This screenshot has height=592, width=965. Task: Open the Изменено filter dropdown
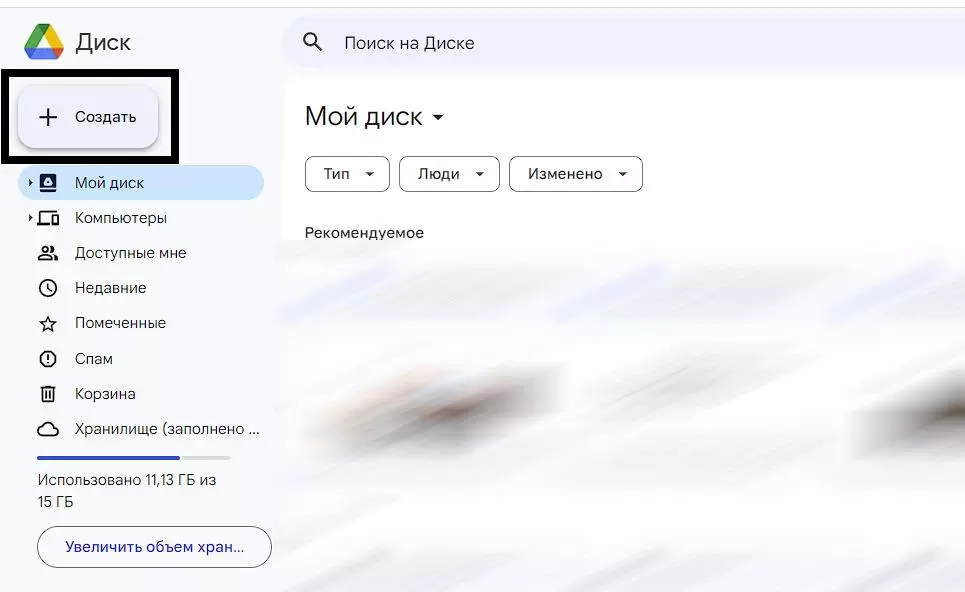point(575,174)
